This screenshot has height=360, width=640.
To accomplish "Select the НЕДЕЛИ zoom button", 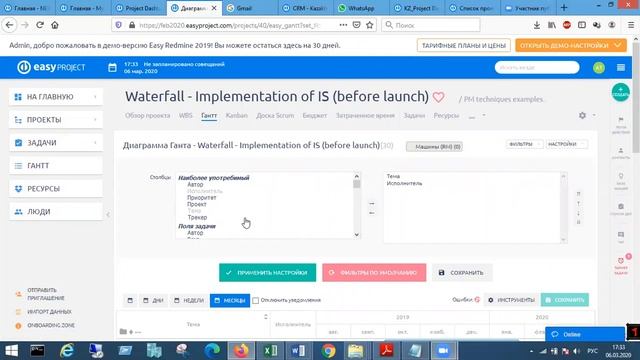I will 189,300.
